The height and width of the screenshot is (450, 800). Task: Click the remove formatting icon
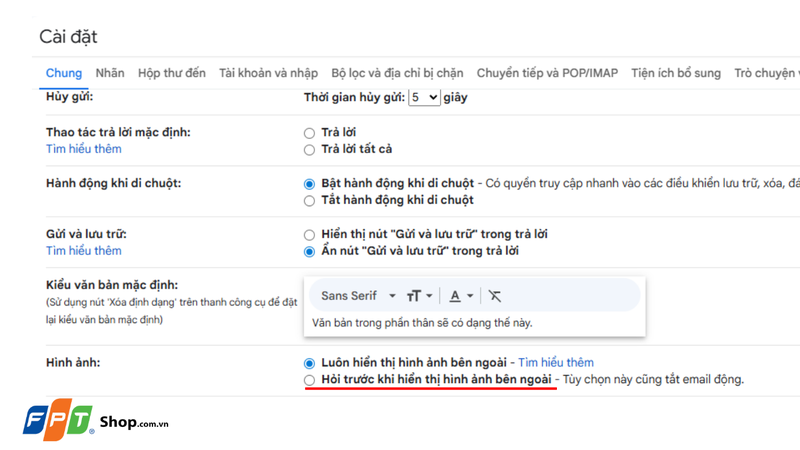pyautogui.click(x=494, y=296)
